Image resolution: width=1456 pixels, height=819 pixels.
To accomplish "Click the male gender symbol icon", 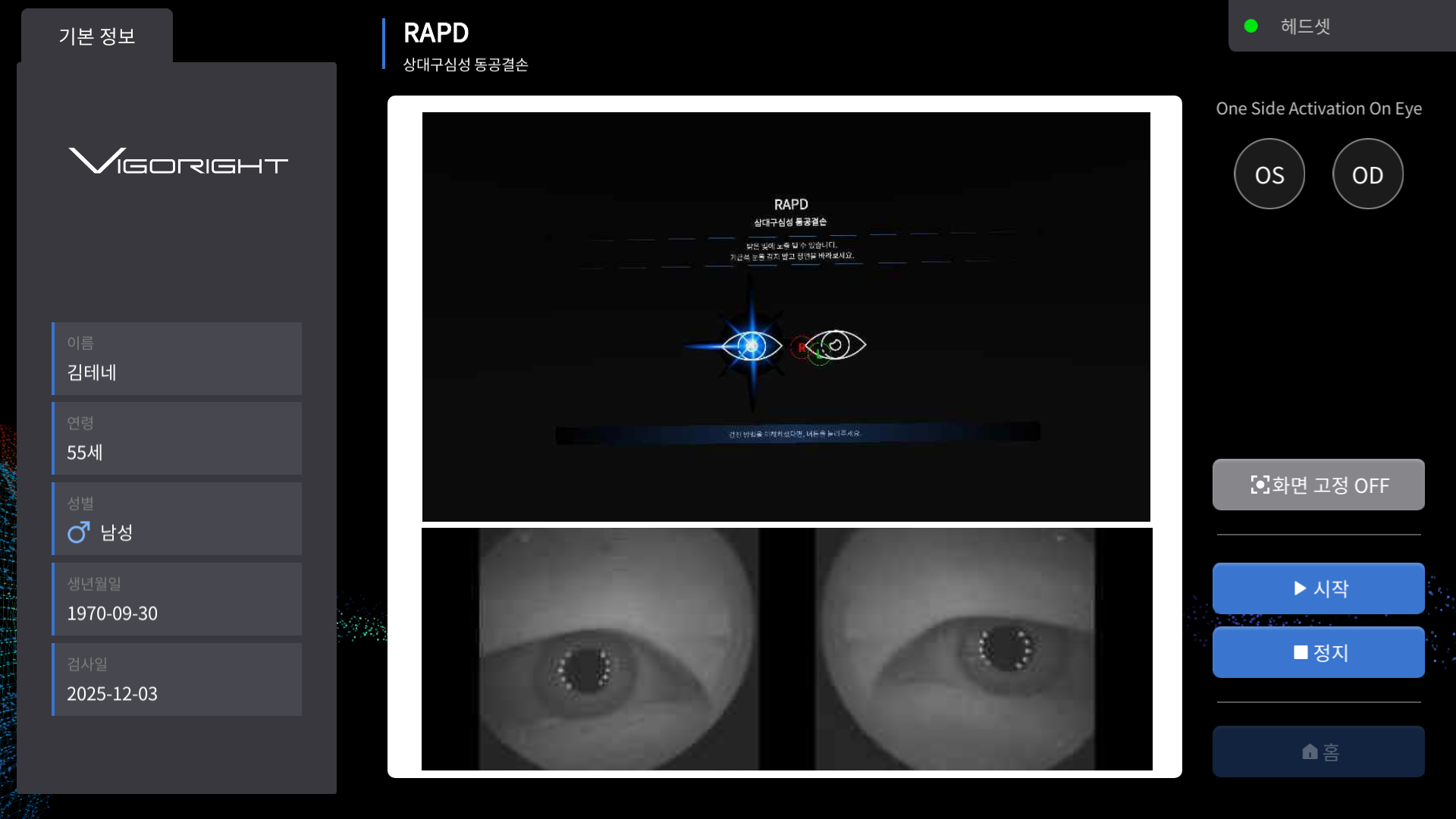I will [78, 532].
